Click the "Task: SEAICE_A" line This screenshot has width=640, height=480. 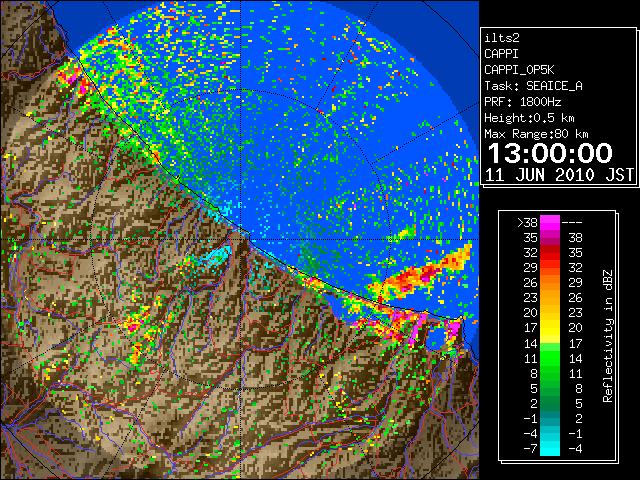(x=533, y=86)
